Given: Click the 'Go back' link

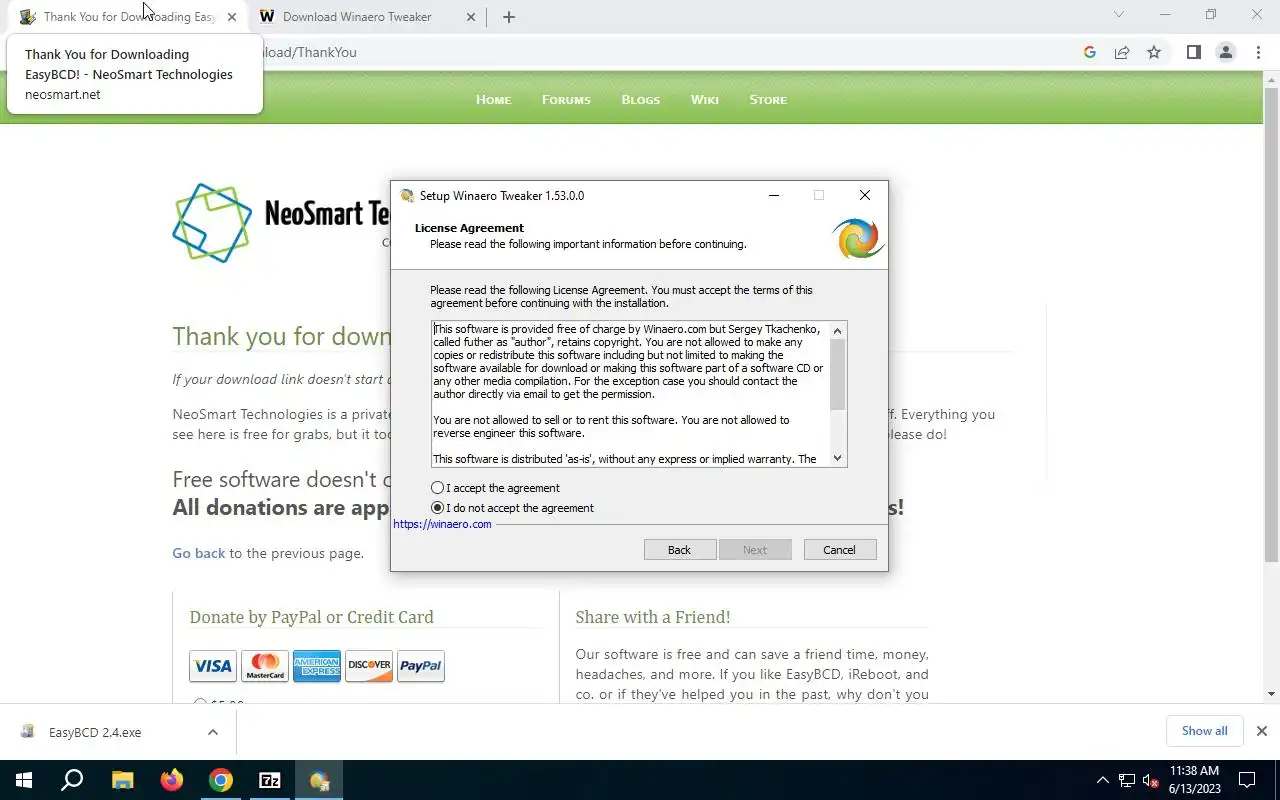Looking at the screenshot, I should click(198, 553).
